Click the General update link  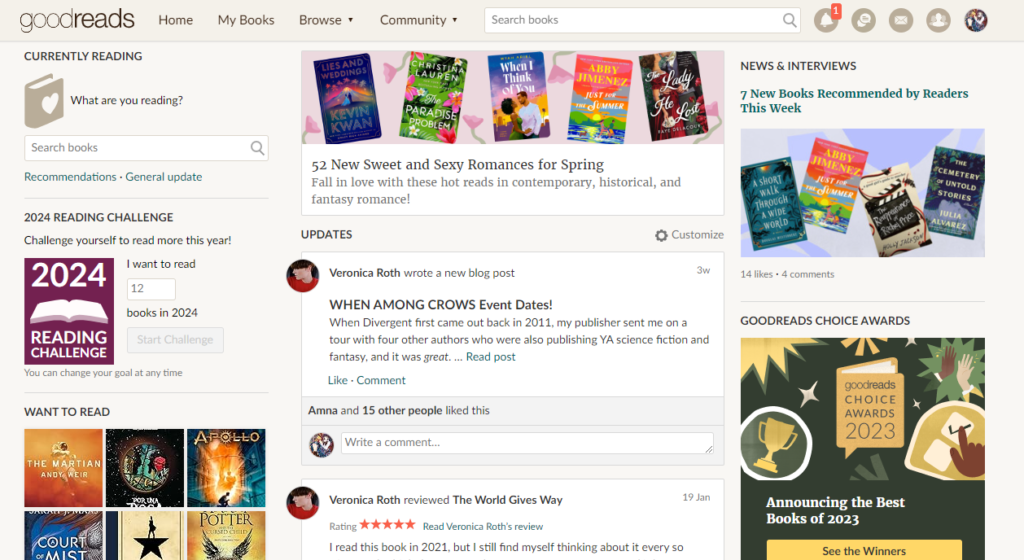coord(163,177)
